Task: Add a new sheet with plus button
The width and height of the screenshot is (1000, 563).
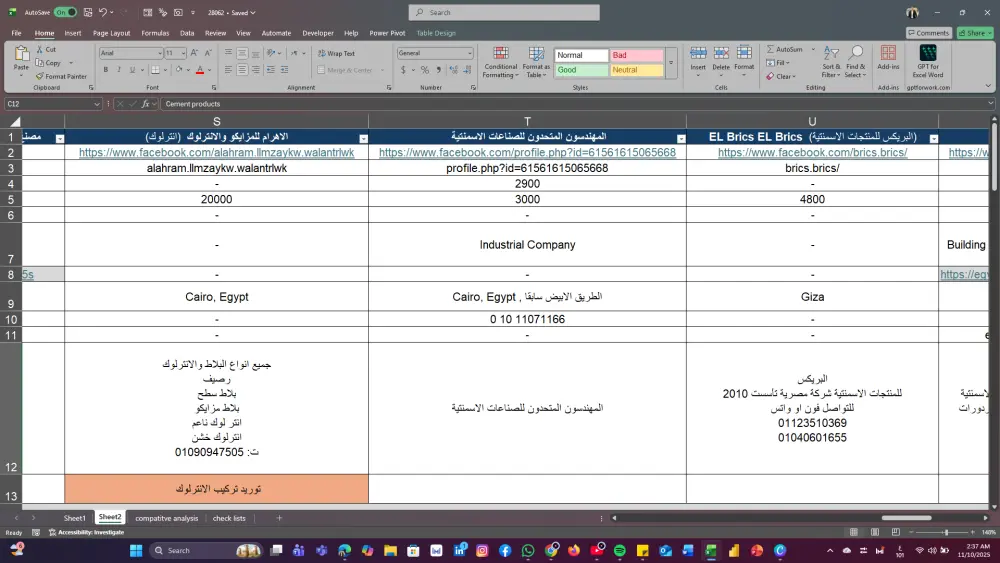Action: pyautogui.click(x=279, y=518)
